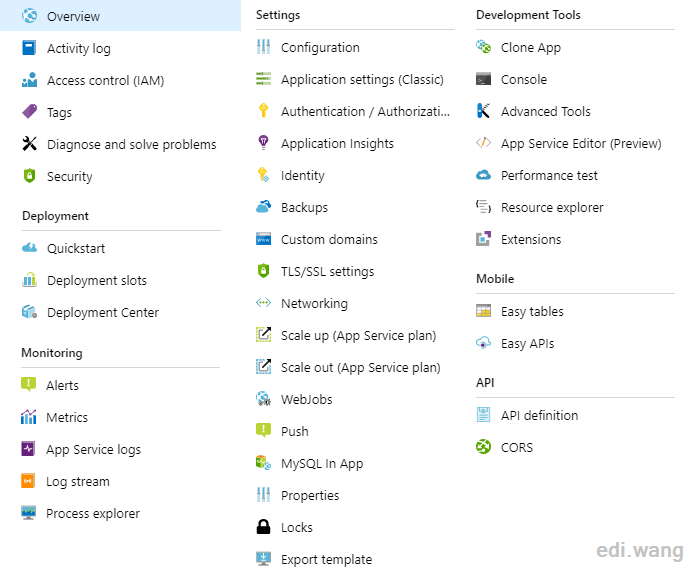Open App Service Editor (Preview)

(581, 143)
